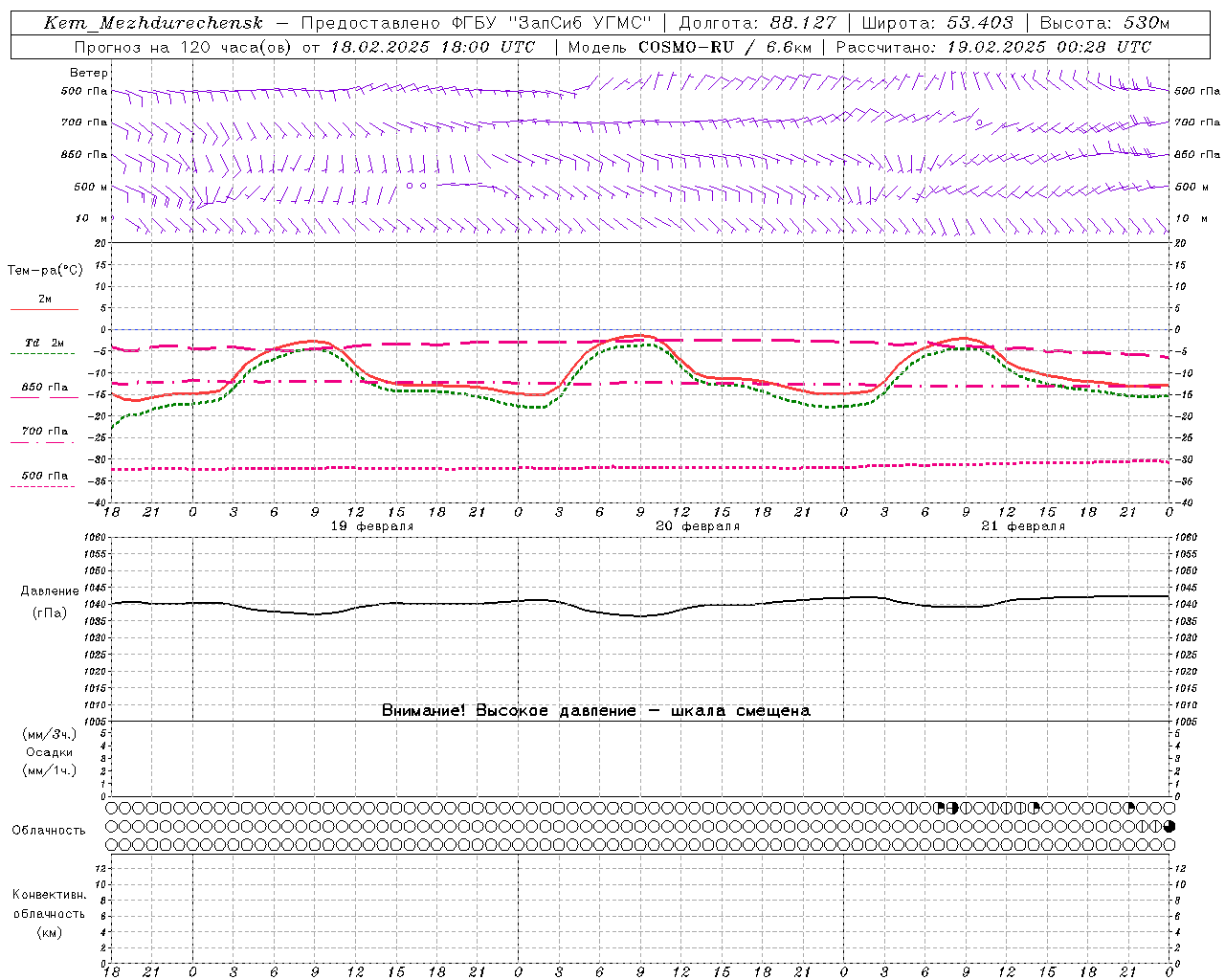The height and width of the screenshot is (980, 1225).
Task: Select the text 'Широта: 53.403'
Action: (x=937, y=23)
